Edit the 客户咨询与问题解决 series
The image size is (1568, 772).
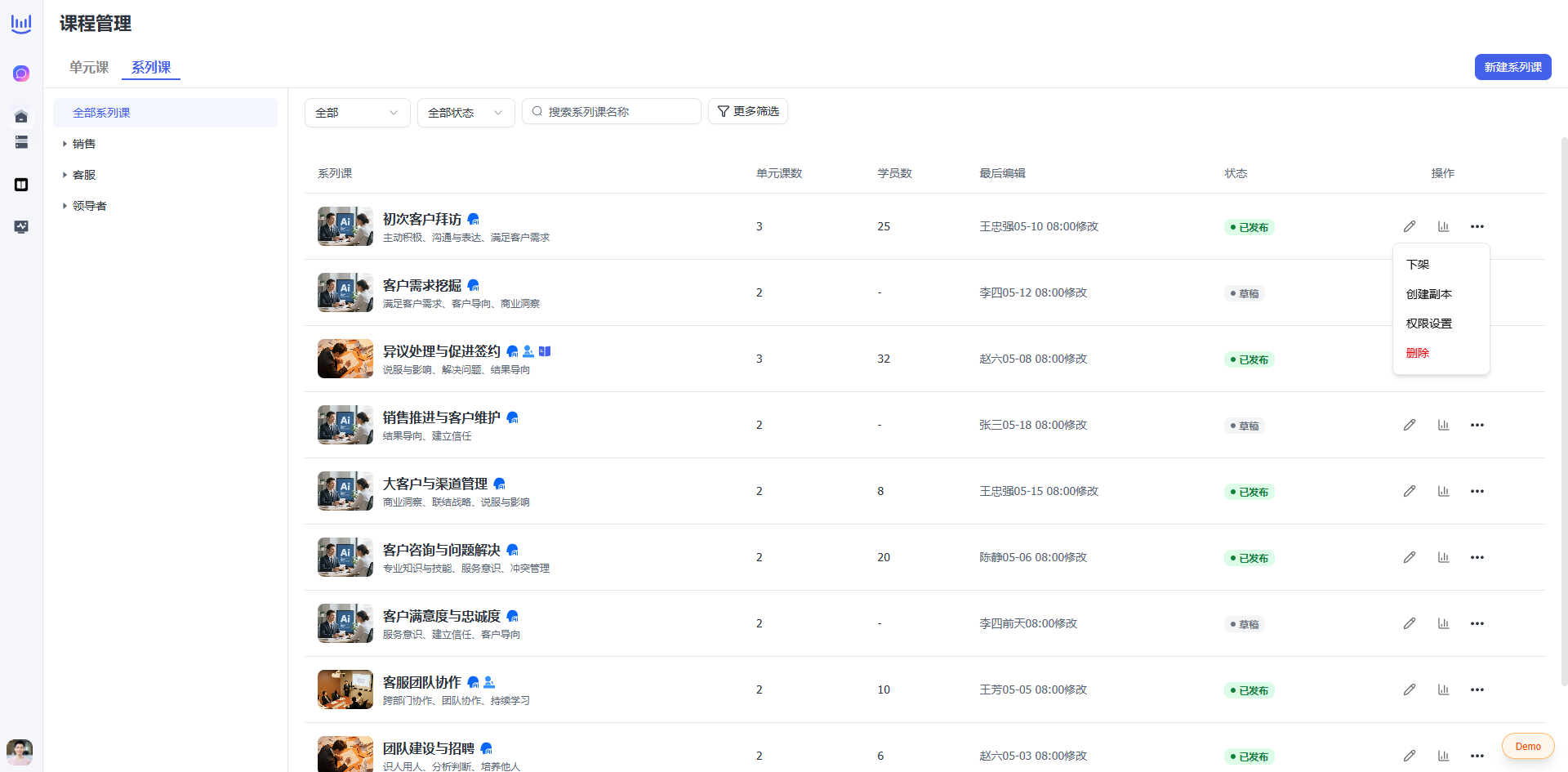tap(1410, 557)
